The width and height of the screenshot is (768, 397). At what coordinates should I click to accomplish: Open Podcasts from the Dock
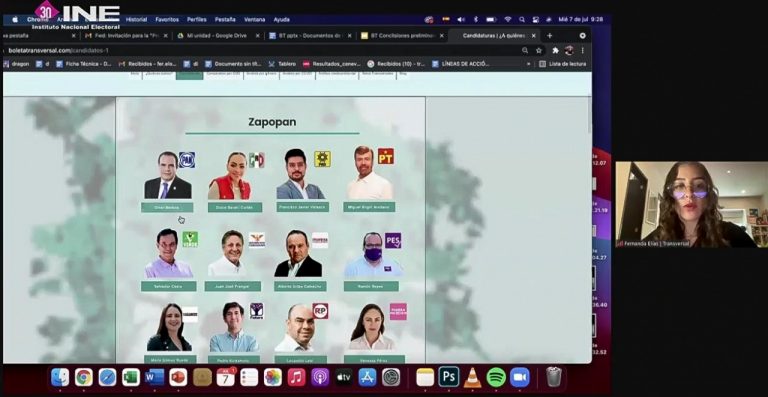click(x=320, y=377)
